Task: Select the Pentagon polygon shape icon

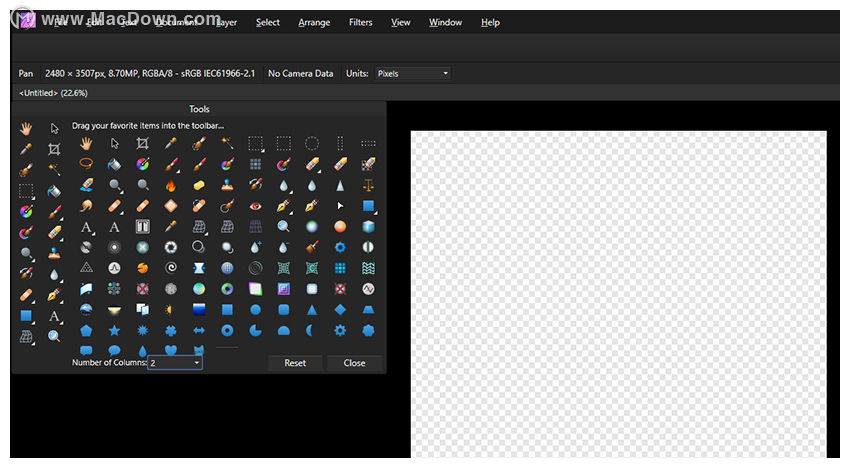Action: [x=86, y=330]
